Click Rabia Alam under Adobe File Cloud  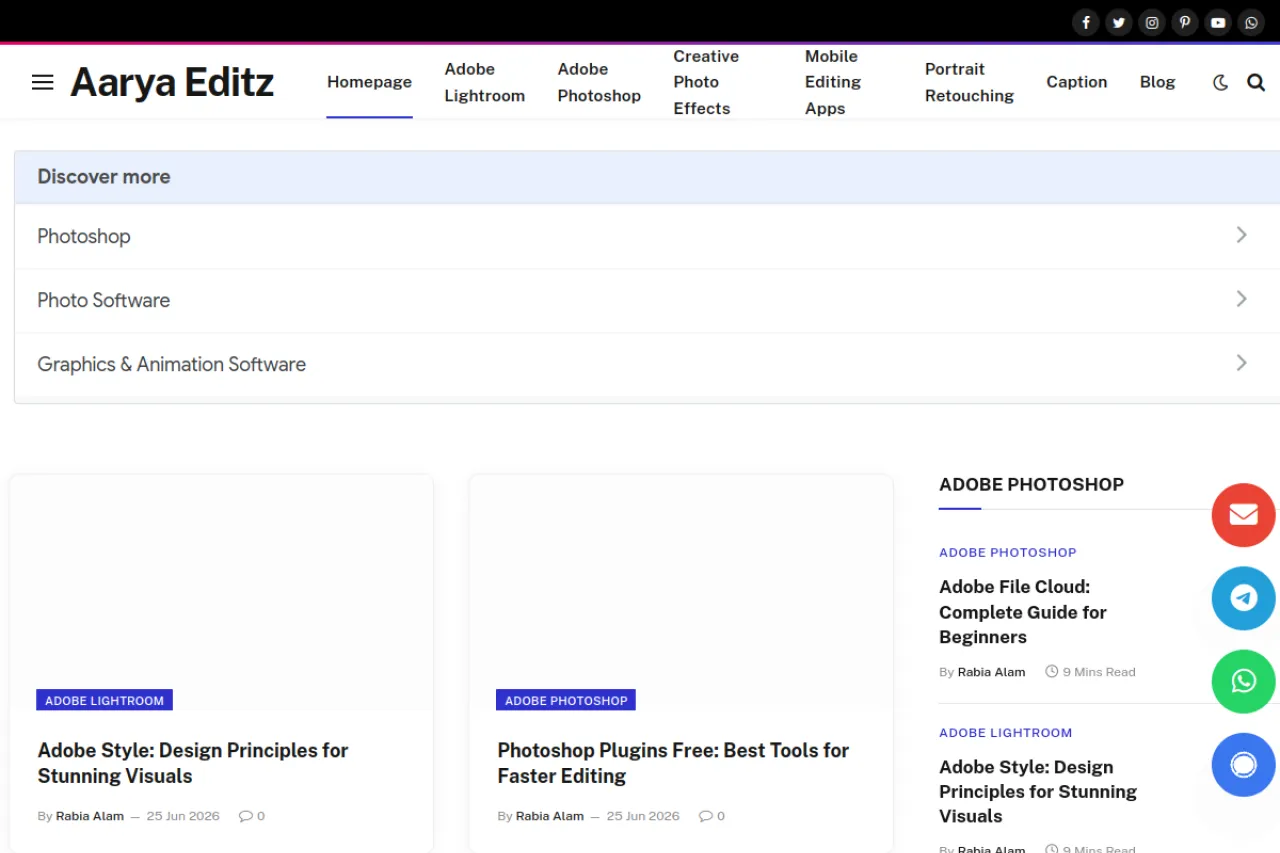pos(992,672)
